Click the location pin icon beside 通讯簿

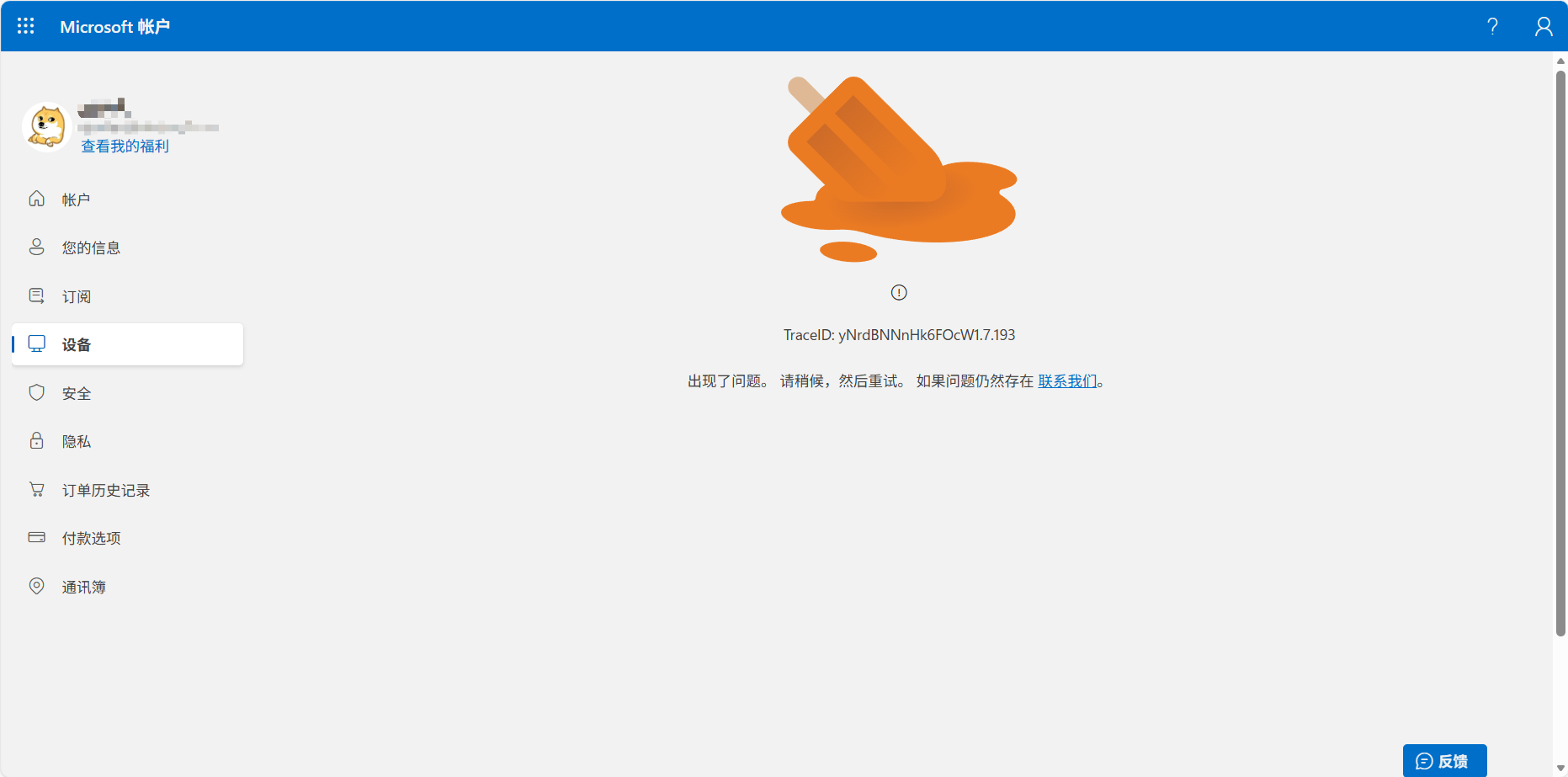pyautogui.click(x=37, y=586)
